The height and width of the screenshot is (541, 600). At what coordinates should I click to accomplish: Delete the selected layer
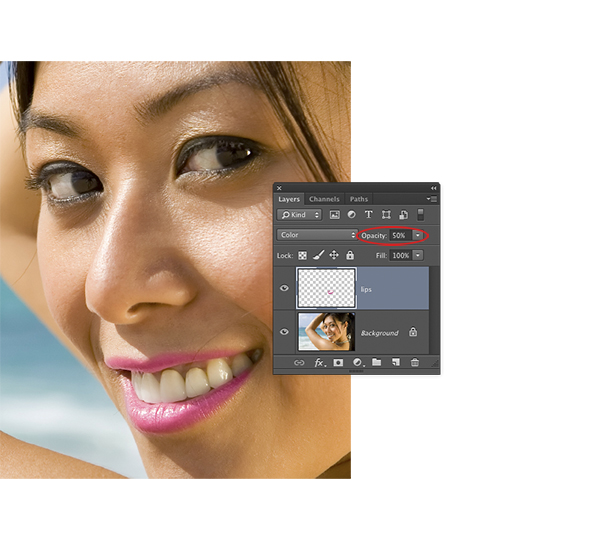coord(415,362)
